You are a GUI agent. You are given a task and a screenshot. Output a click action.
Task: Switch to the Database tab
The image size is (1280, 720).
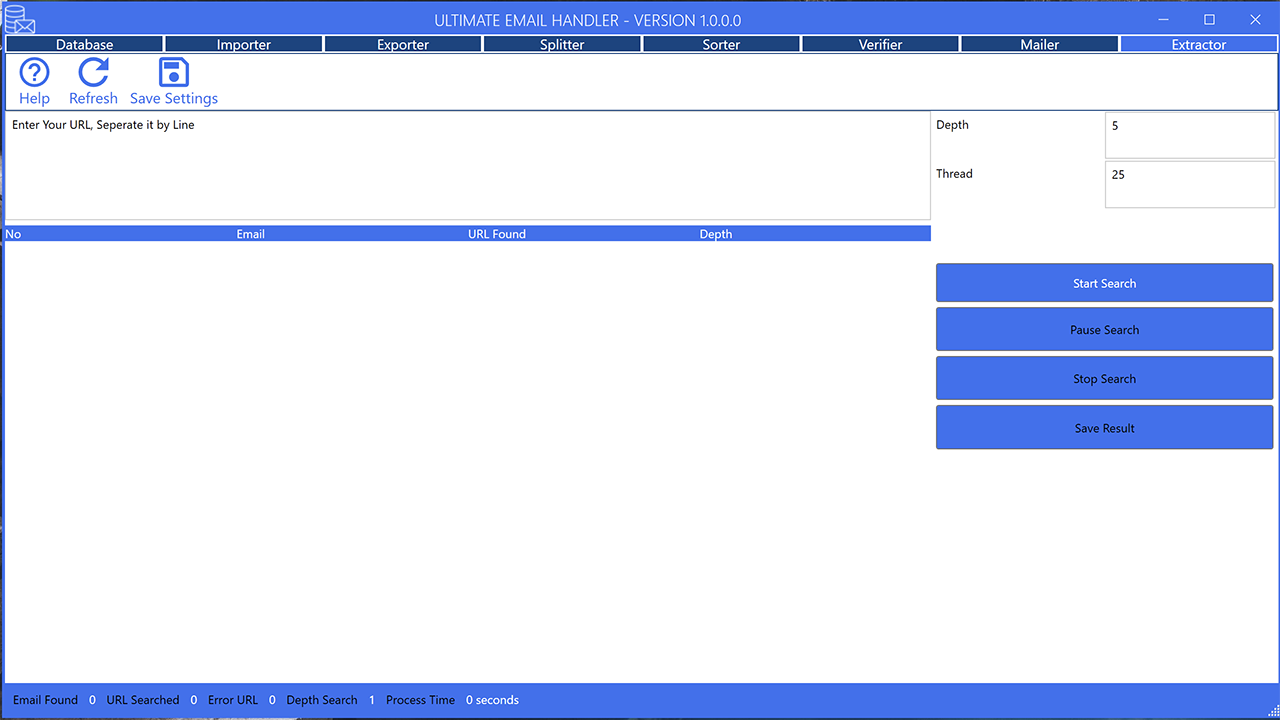[84, 44]
